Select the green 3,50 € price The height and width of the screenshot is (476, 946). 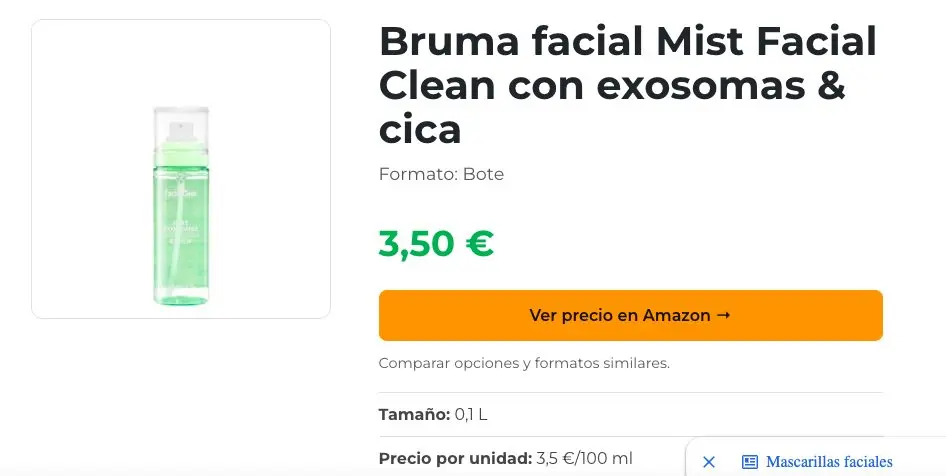pyautogui.click(x=436, y=243)
